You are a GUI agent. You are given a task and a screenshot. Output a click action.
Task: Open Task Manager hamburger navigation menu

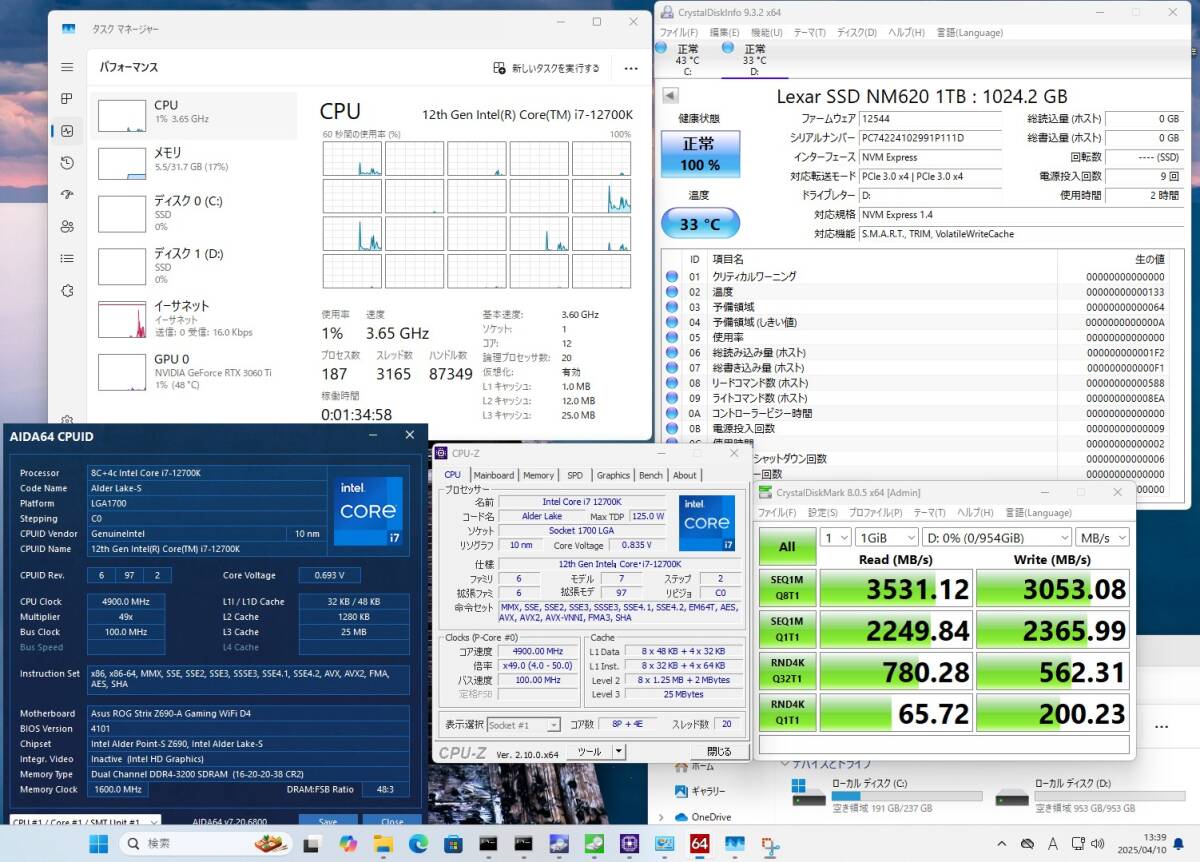[67, 67]
